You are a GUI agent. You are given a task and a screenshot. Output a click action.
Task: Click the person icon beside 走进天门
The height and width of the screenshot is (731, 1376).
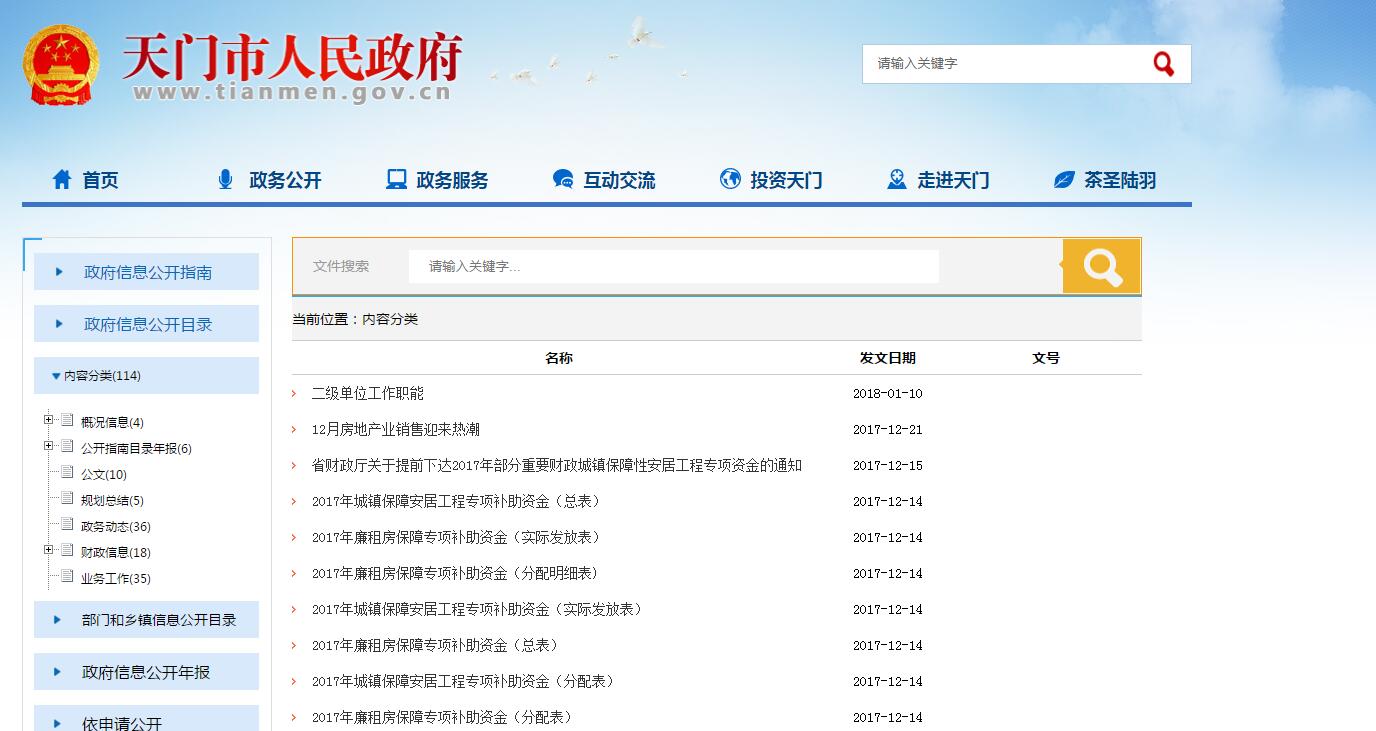[x=897, y=180]
